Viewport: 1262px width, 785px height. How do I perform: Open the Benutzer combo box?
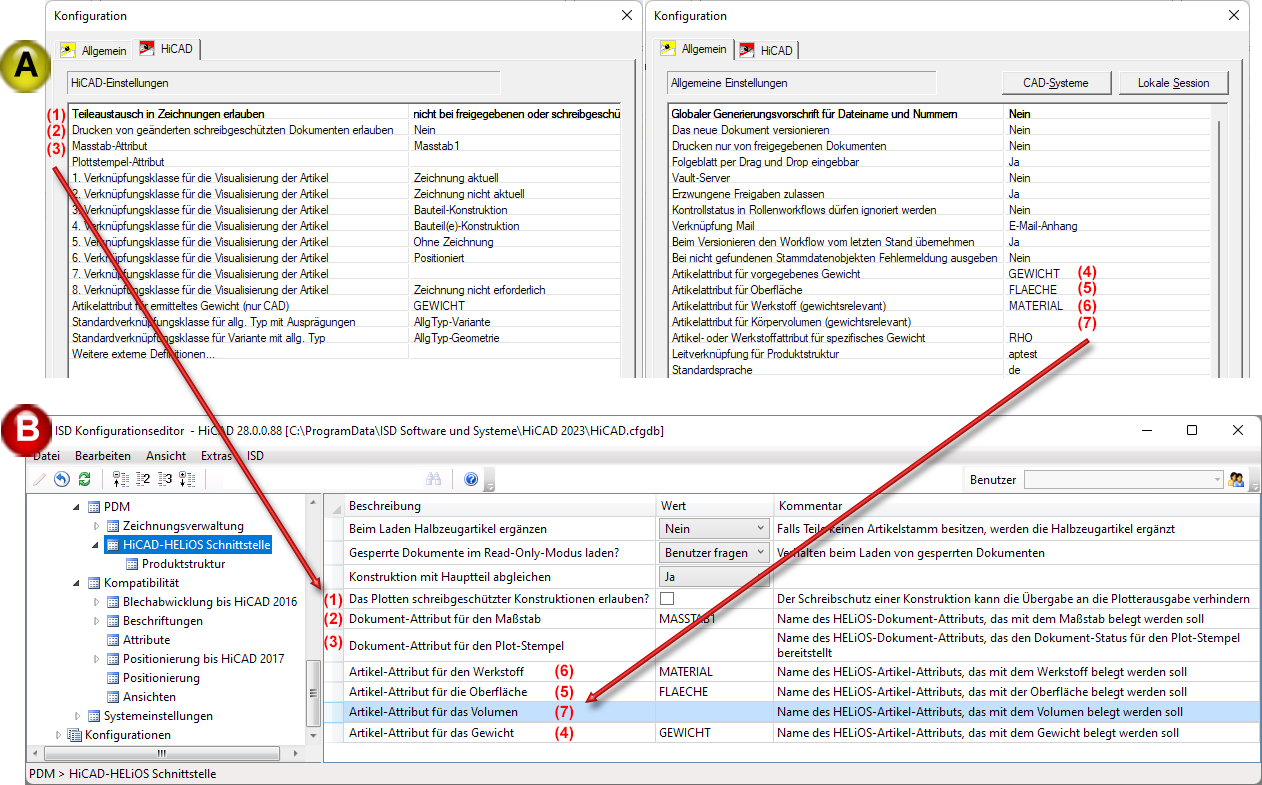(1123, 480)
